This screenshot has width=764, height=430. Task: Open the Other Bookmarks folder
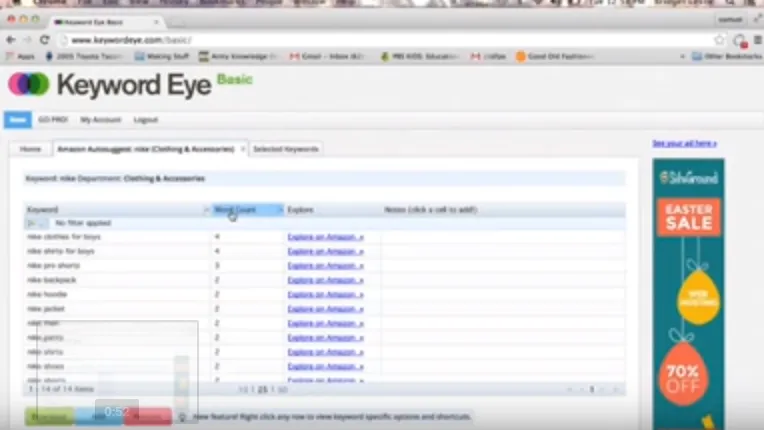[727, 56]
